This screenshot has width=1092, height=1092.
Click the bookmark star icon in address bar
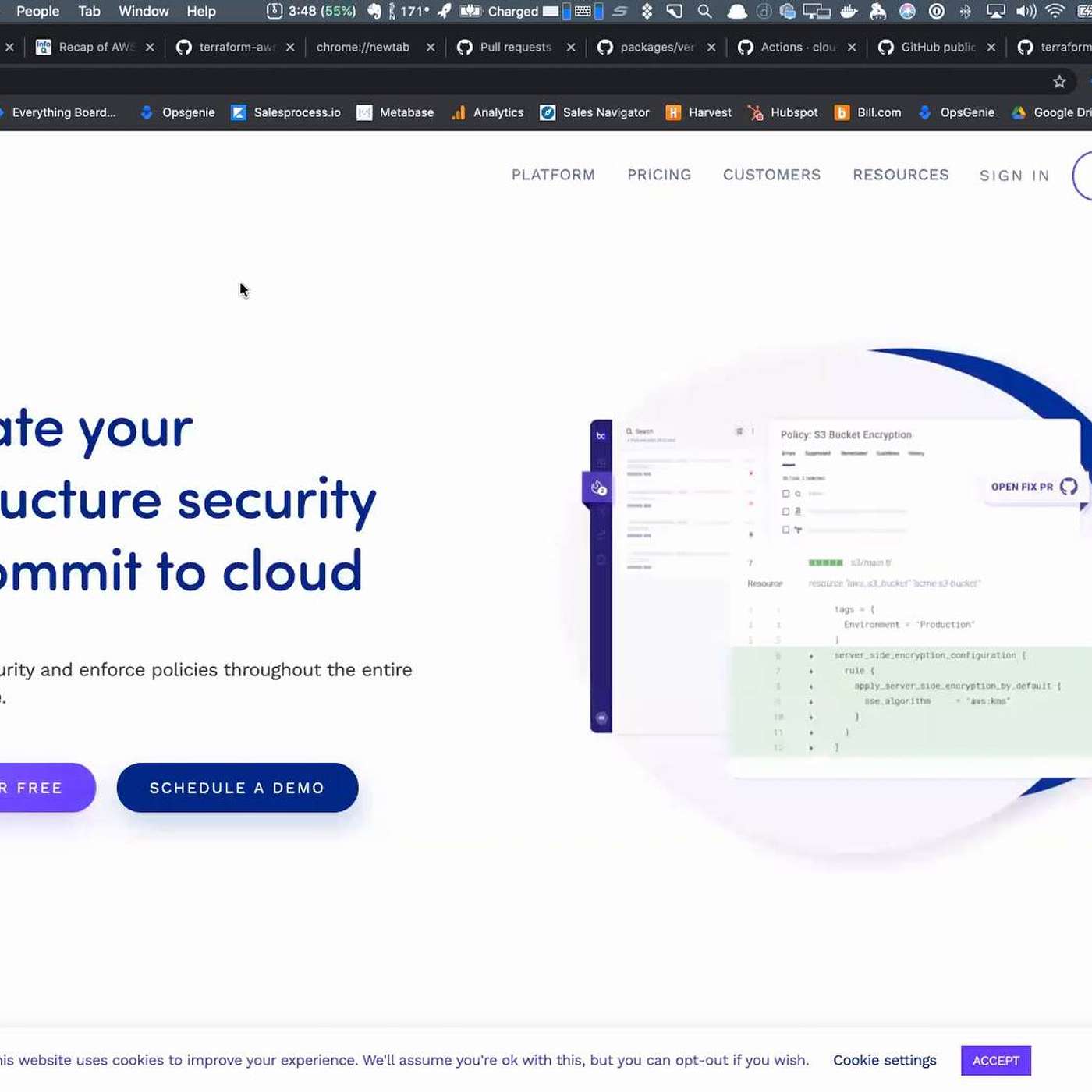1058,82
